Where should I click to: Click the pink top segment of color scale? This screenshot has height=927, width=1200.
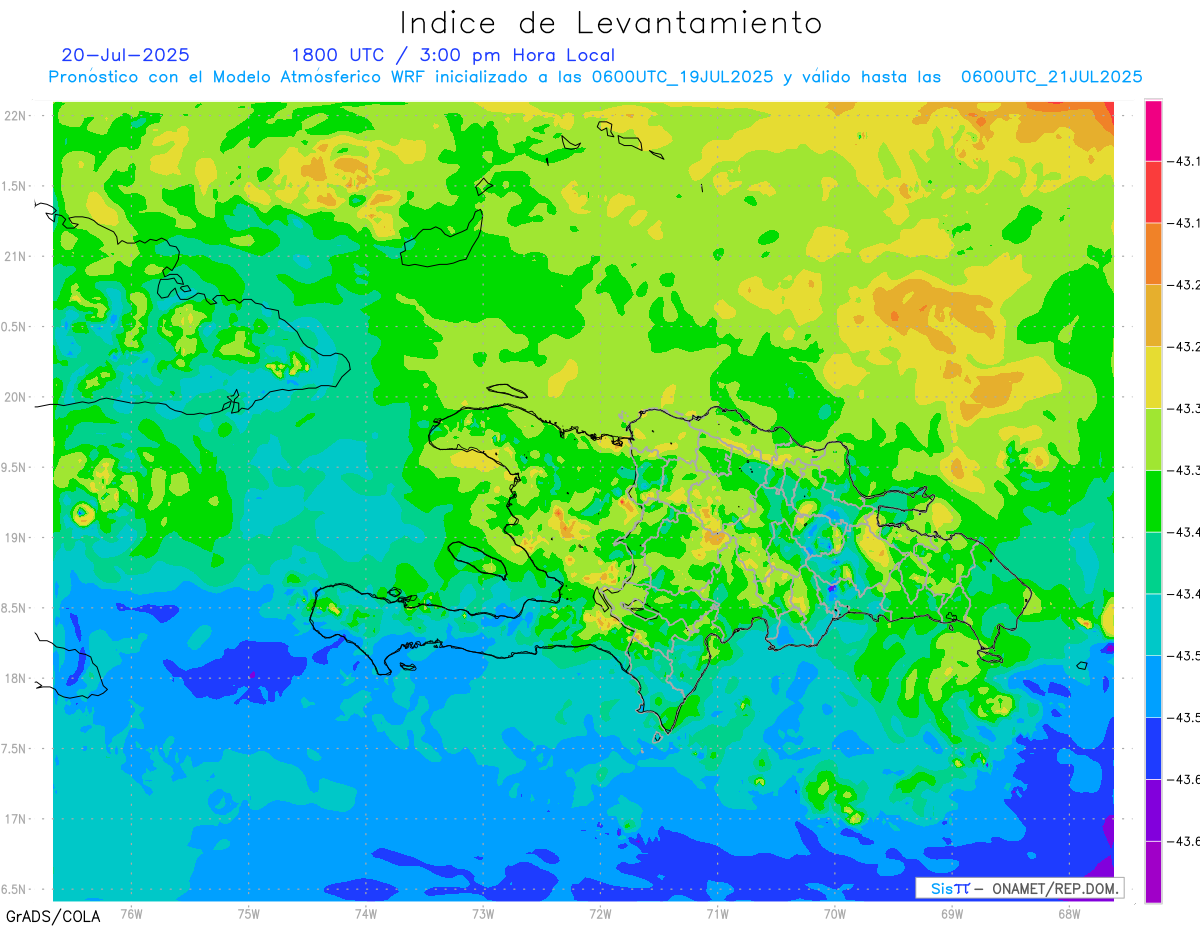[x=1154, y=130]
